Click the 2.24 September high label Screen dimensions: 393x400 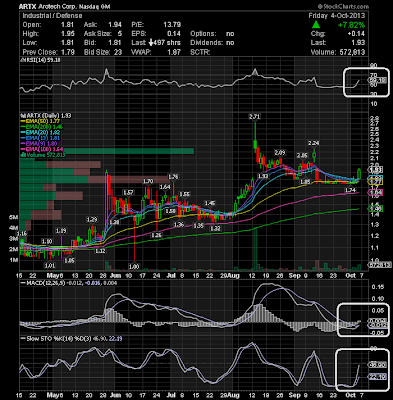pos(314,143)
